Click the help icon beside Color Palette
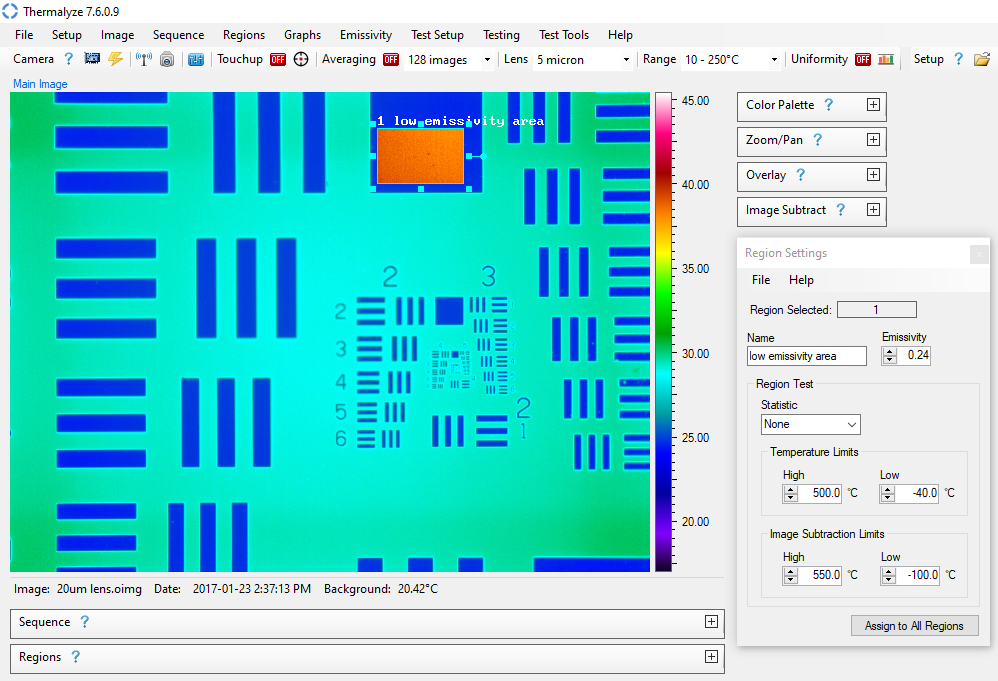Image resolution: width=998 pixels, height=681 pixels. click(828, 105)
